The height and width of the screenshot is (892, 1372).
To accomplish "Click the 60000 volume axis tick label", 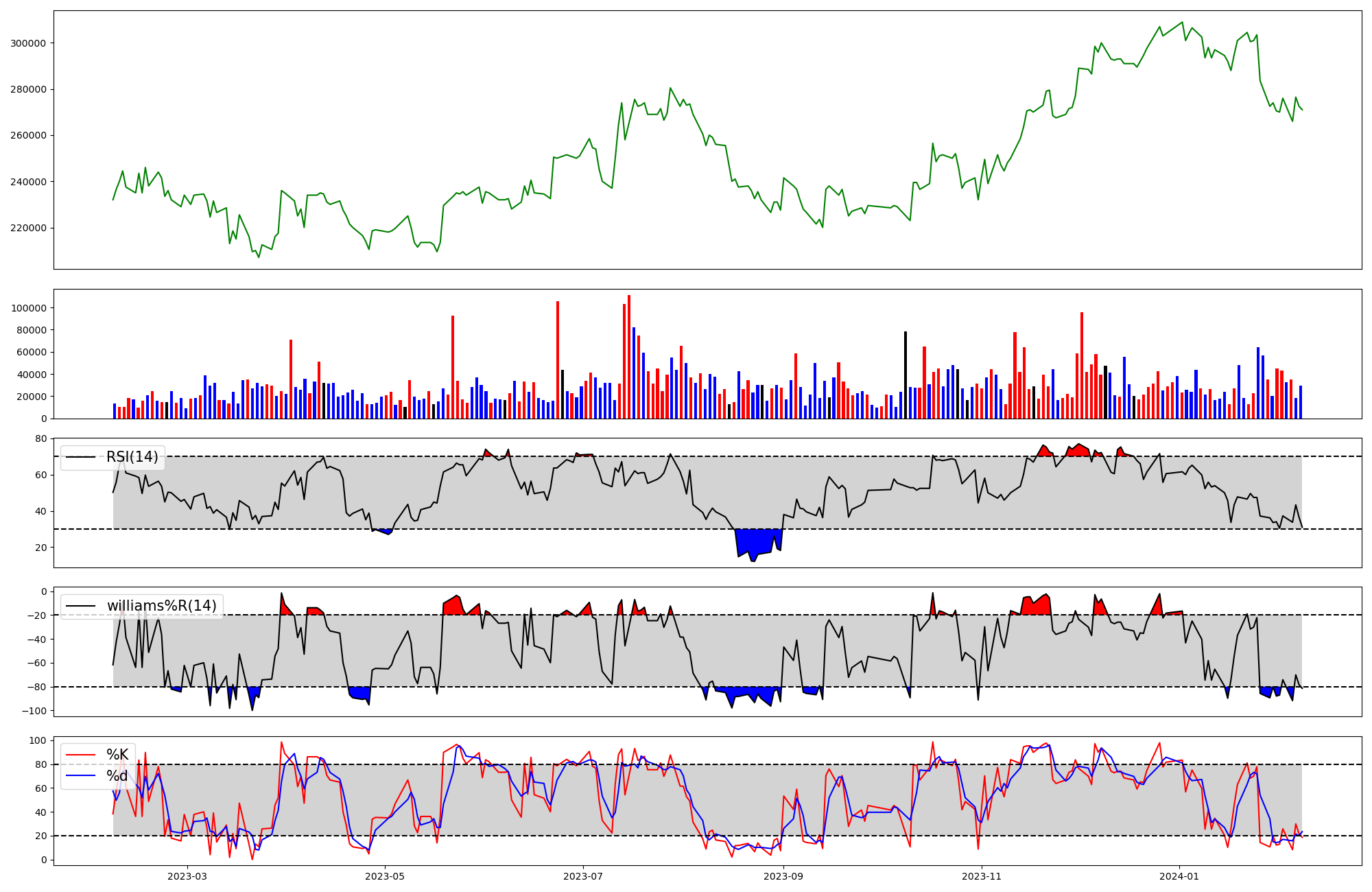I will pyautogui.click(x=30, y=353).
